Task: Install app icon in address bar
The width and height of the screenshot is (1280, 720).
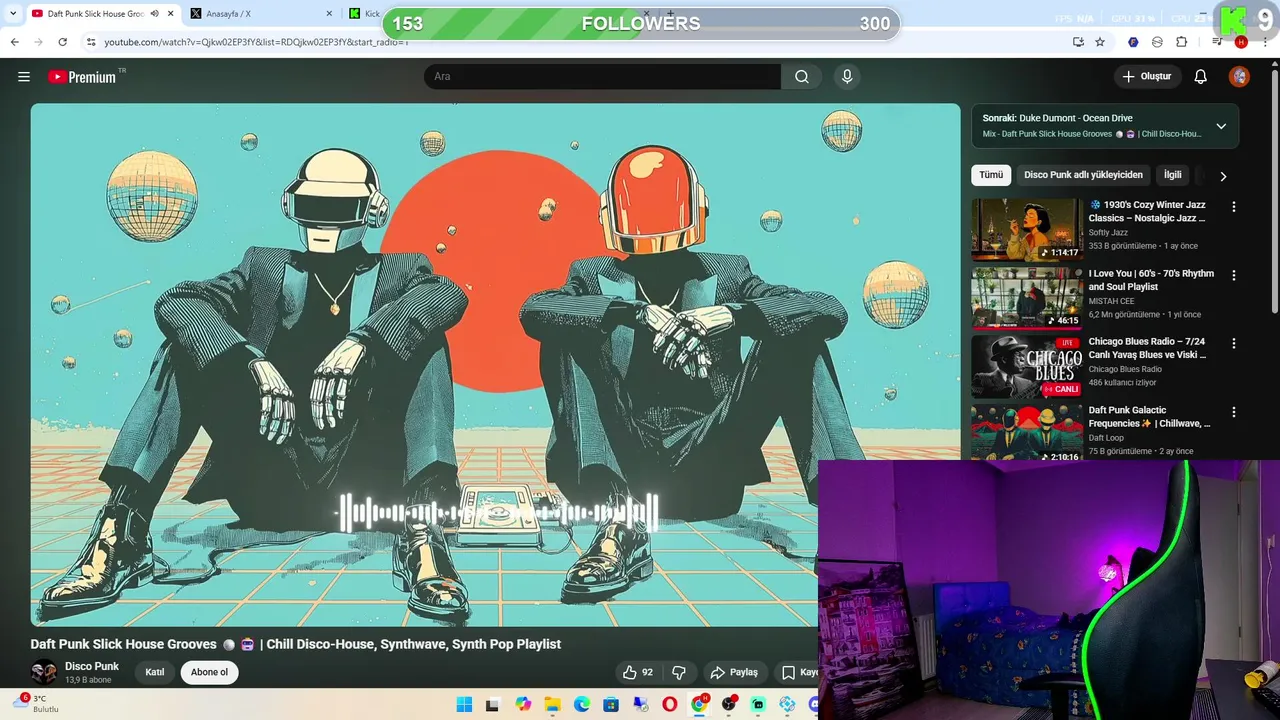Action: pyautogui.click(x=1078, y=42)
